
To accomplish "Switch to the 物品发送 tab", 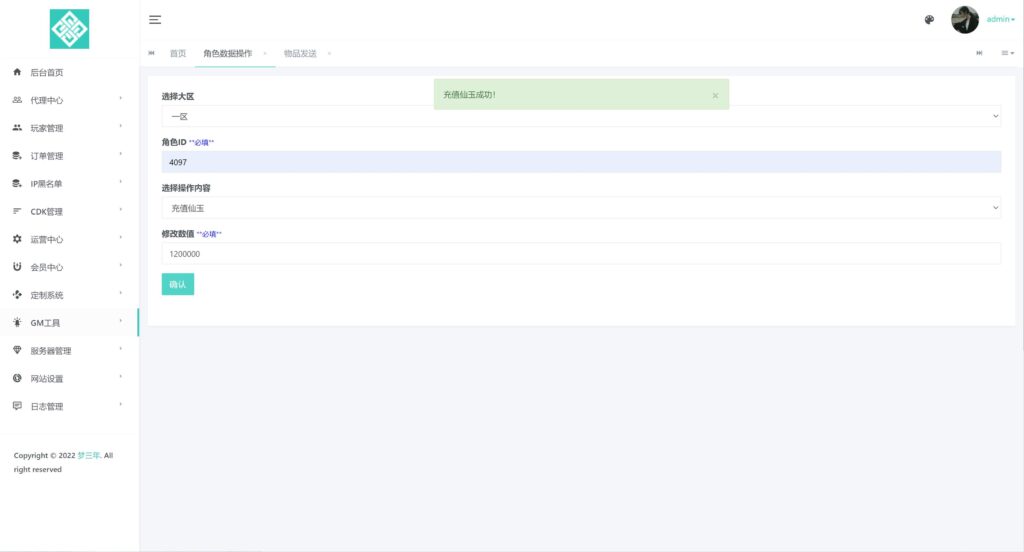I will [300, 53].
